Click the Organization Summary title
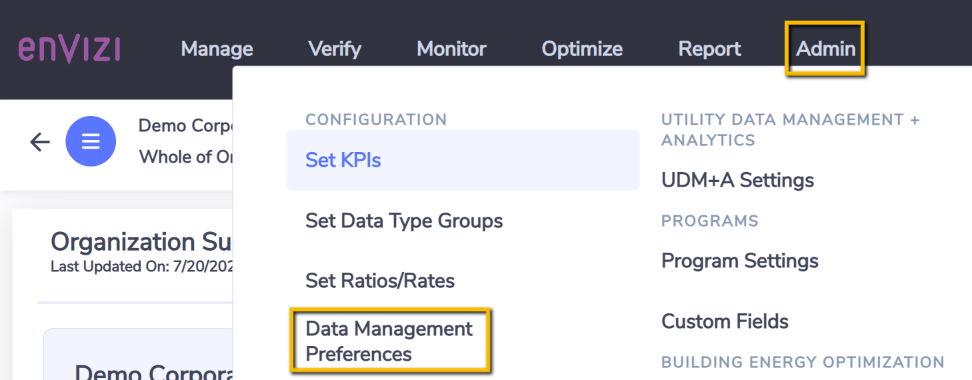This screenshot has height=380, width=972. click(141, 242)
